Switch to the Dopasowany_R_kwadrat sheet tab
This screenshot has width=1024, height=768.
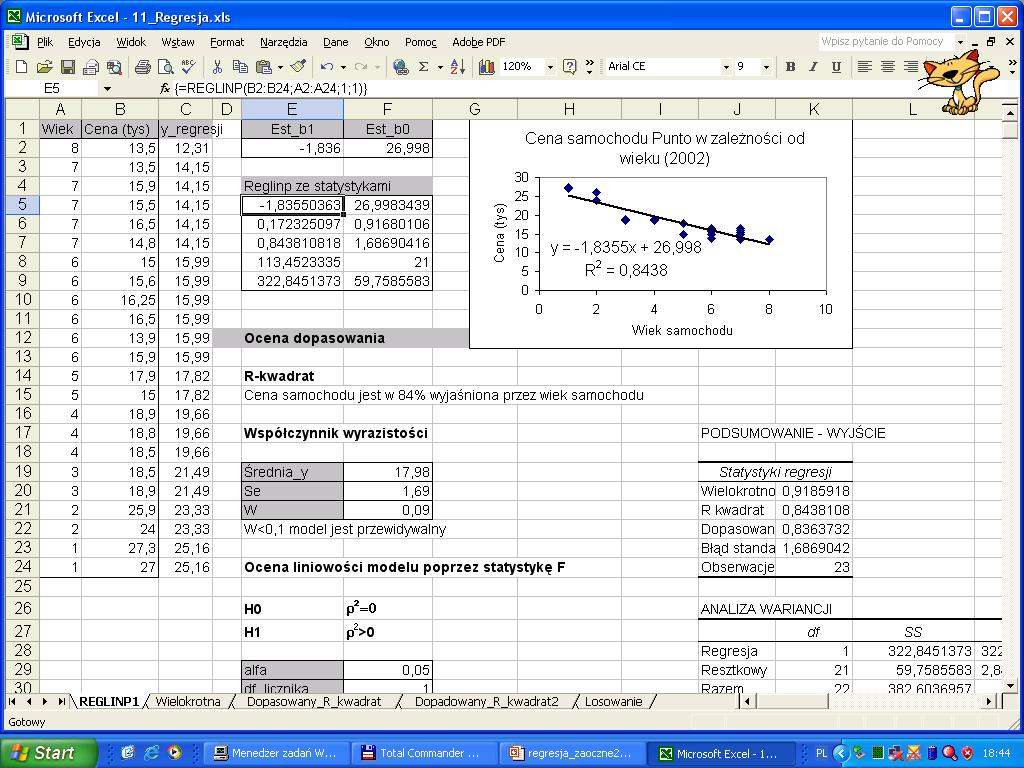click(x=313, y=701)
